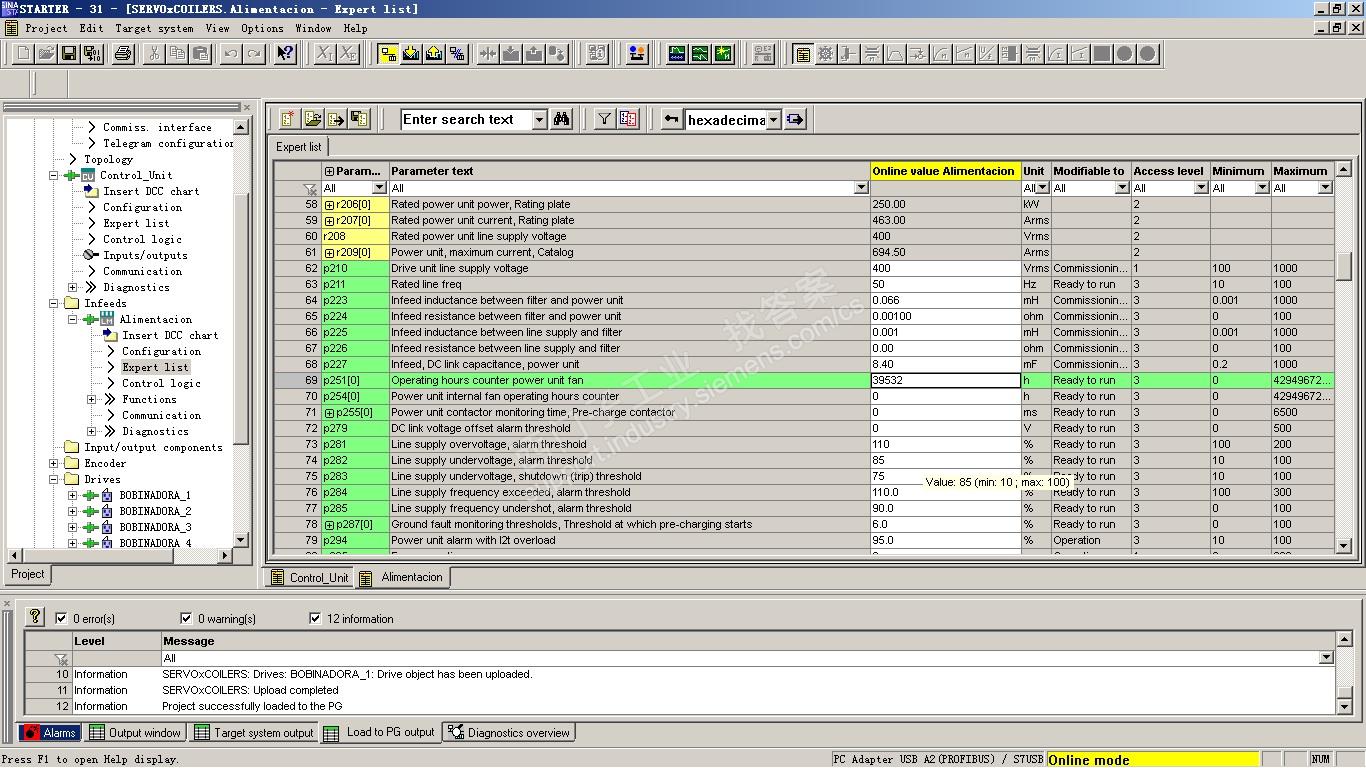Save the project with the floppy disk icon
This screenshot has height=768, width=1366.
point(69,53)
